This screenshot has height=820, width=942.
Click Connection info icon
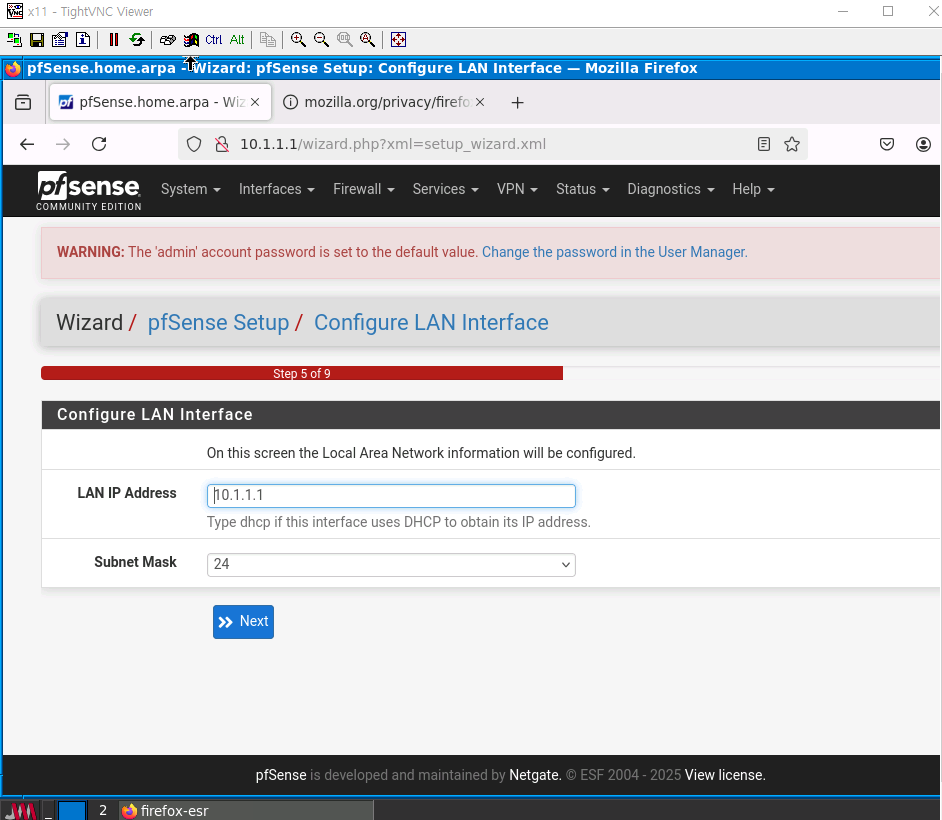tap(83, 40)
